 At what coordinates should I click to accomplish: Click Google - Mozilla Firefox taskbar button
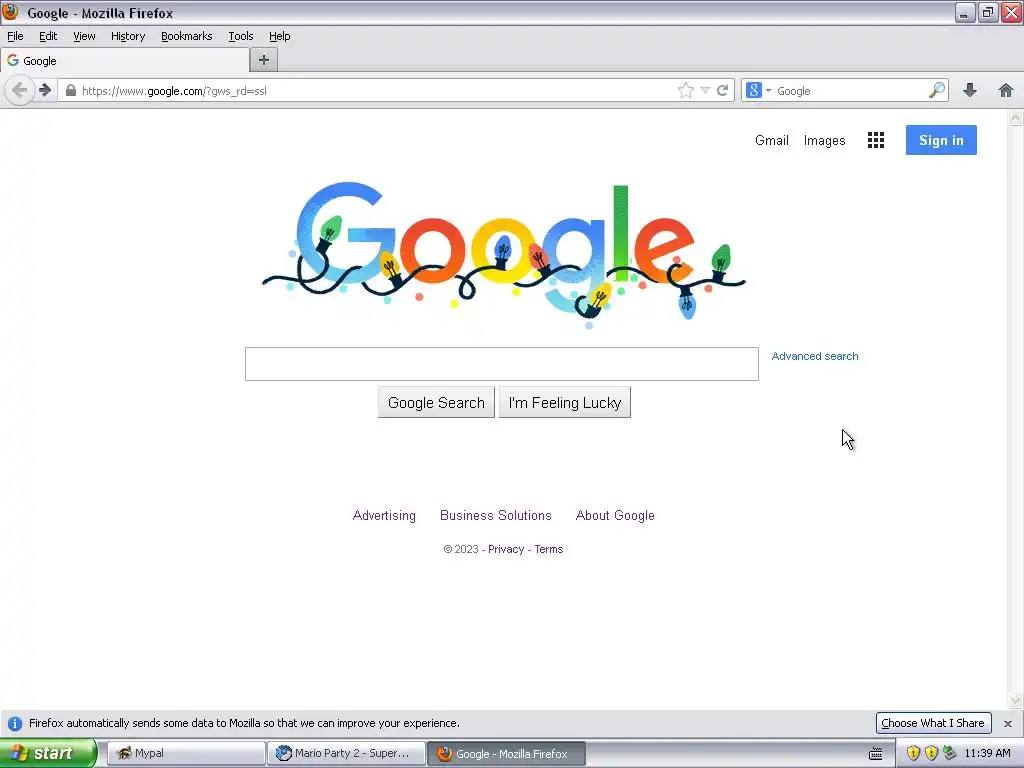click(x=507, y=754)
